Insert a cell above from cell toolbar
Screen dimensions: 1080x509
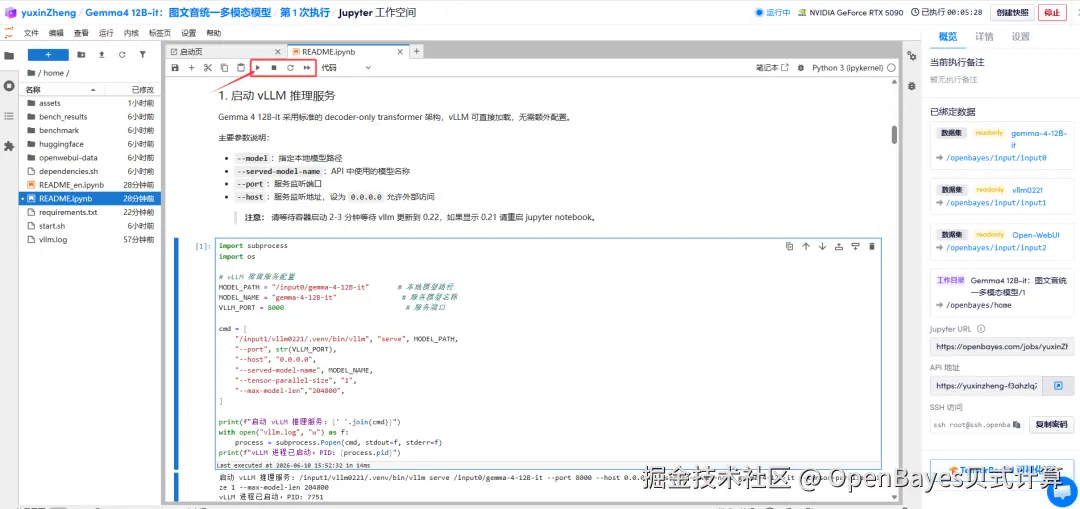839,247
